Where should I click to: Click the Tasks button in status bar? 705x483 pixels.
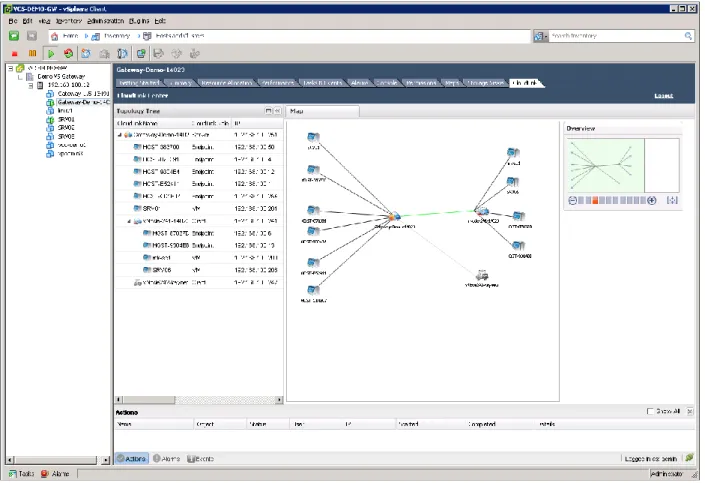pos(21,474)
